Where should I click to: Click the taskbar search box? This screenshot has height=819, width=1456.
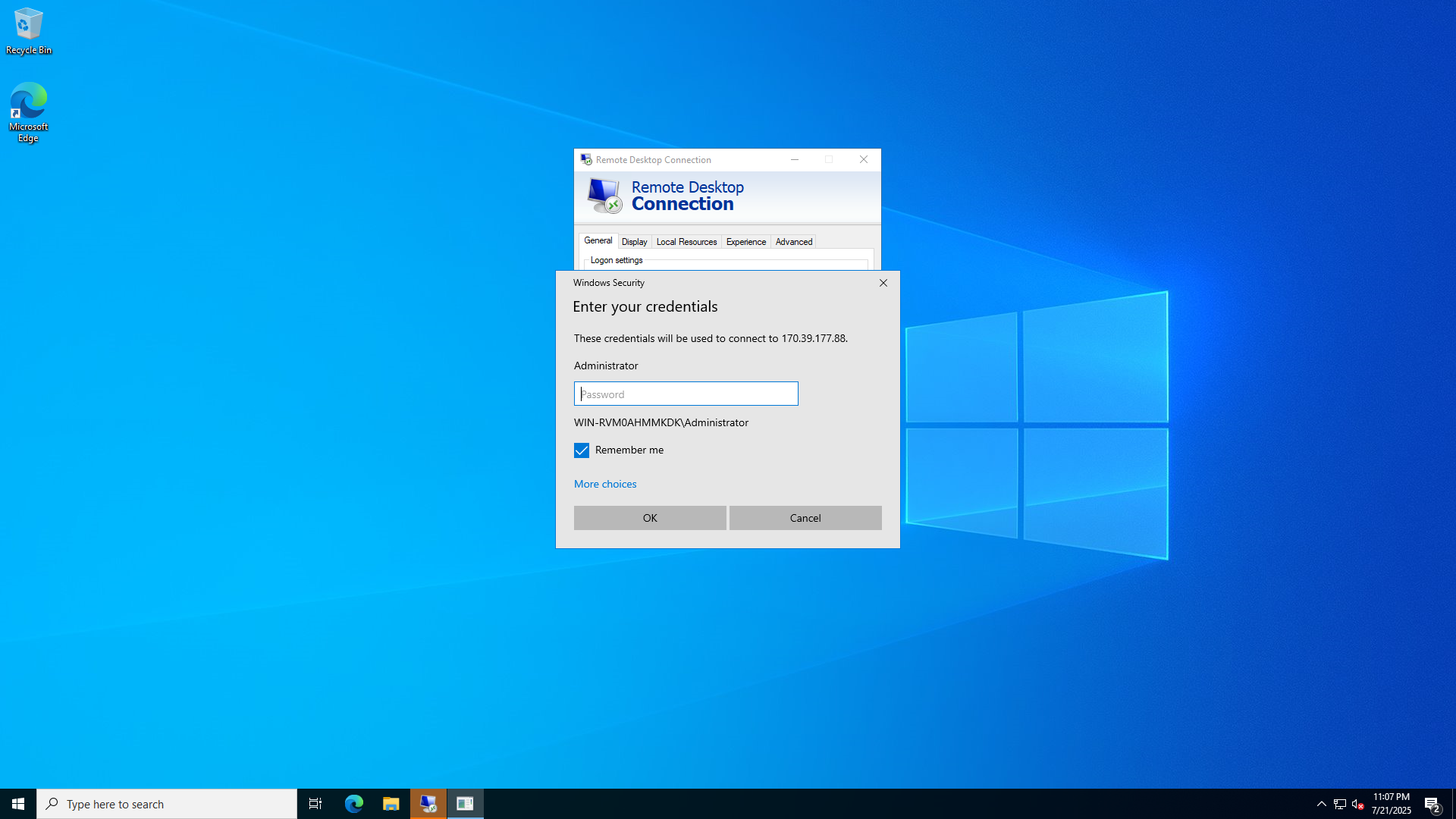(x=167, y=804)
